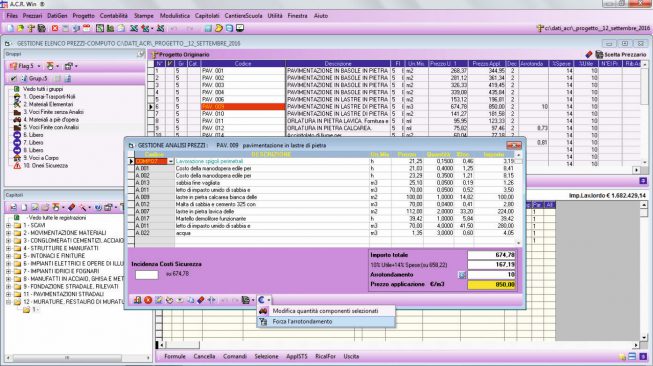Click the eraser icon in Capitoli toolbar
The height and width of the screenshot is (366, 653).
(72, 207)
